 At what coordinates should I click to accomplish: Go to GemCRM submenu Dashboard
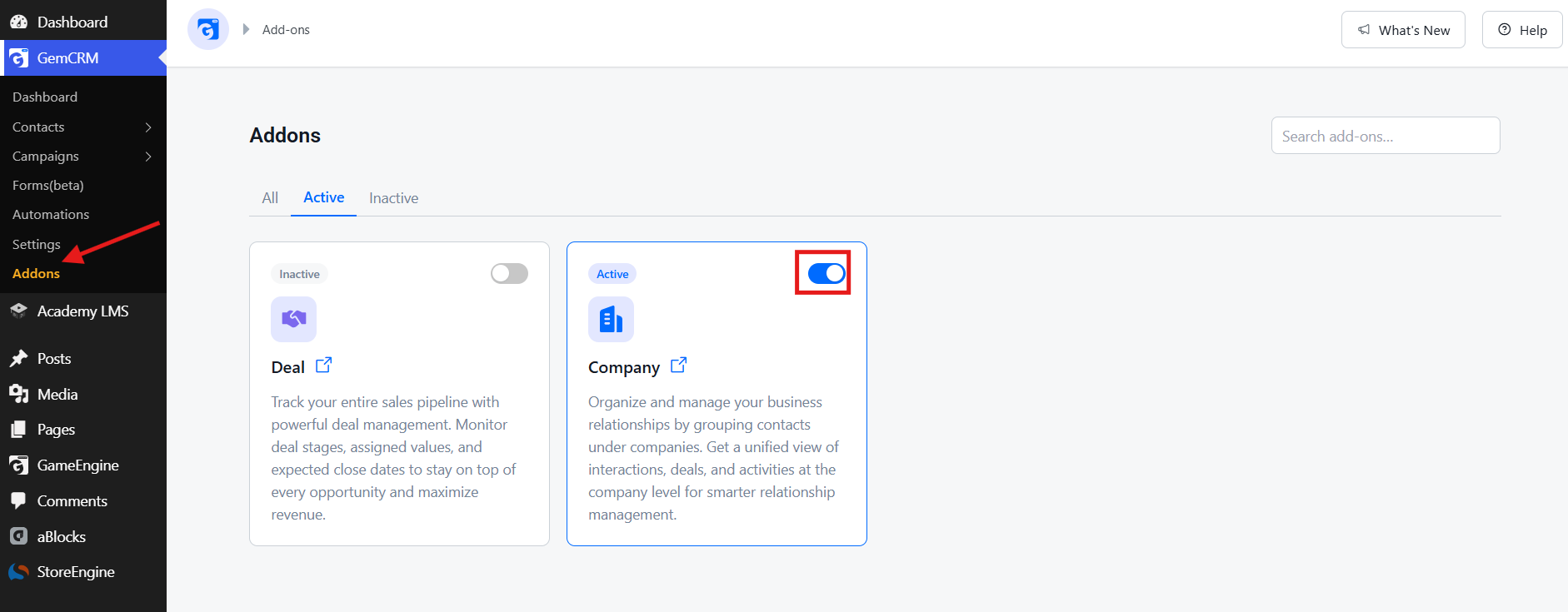click(x=45, y=97)
